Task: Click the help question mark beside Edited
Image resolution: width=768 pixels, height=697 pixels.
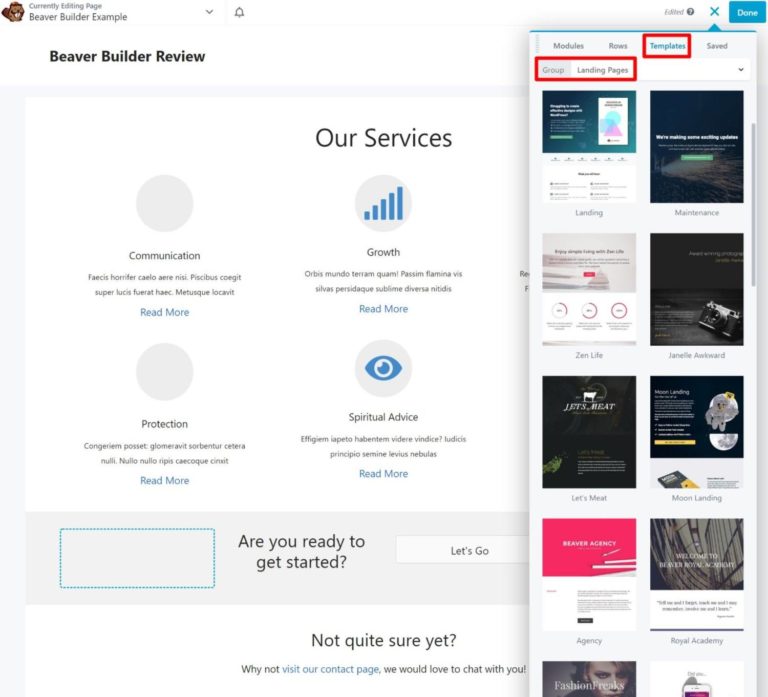Action: click(690, 12)
